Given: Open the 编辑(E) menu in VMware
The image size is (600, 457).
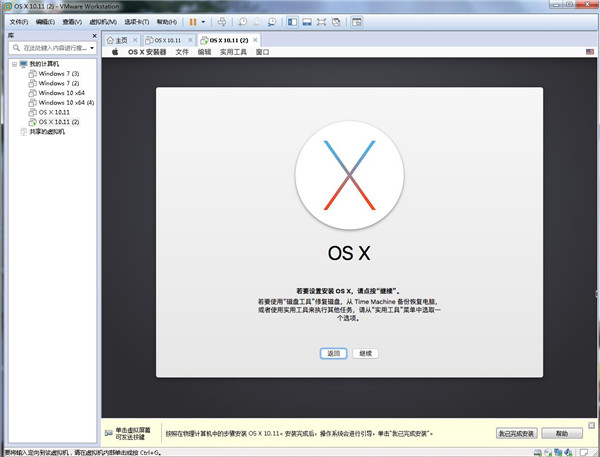Looking at the screenshot, I should click(45, 22).
